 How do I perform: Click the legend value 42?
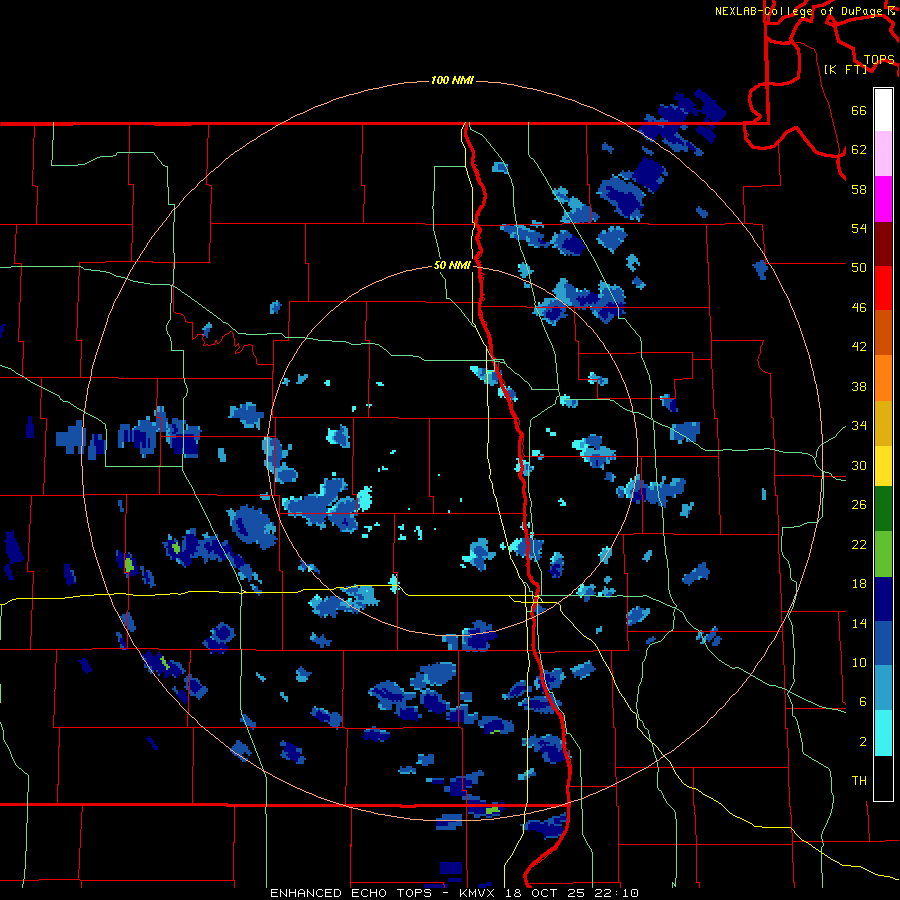point(859,347)
